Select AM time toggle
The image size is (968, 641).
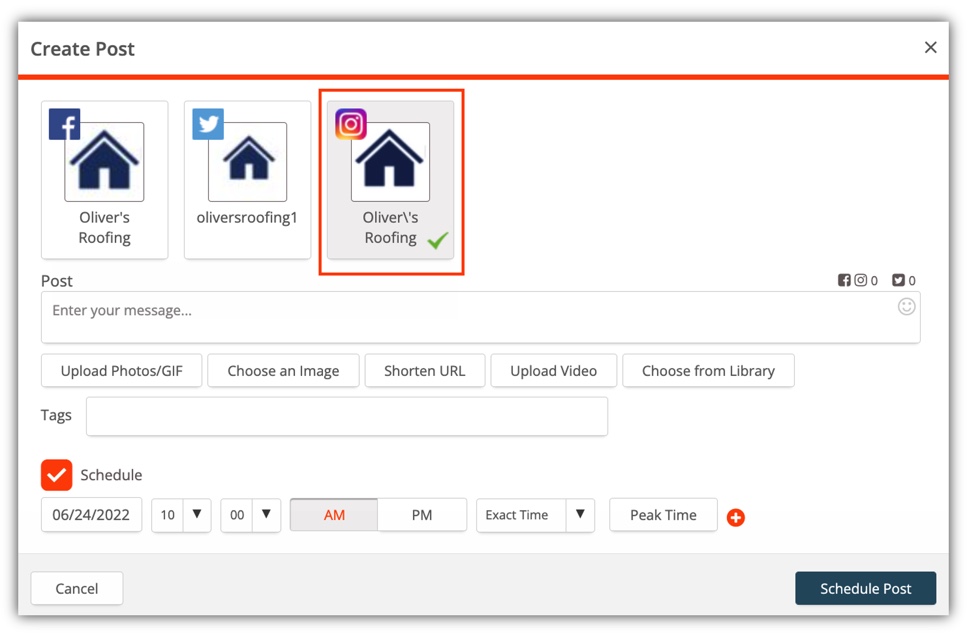click(x=334, y=515)
